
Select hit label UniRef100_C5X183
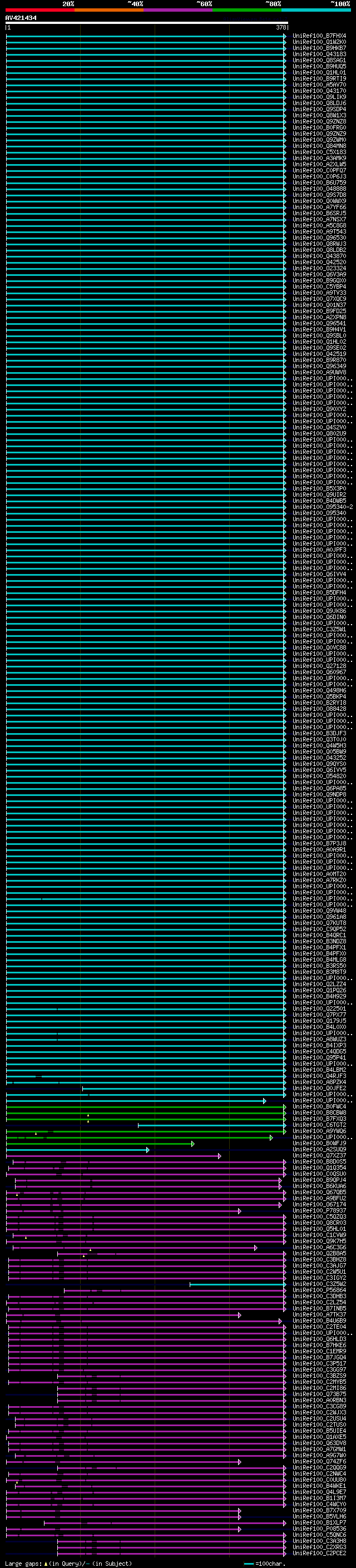[x=319, y=152]
